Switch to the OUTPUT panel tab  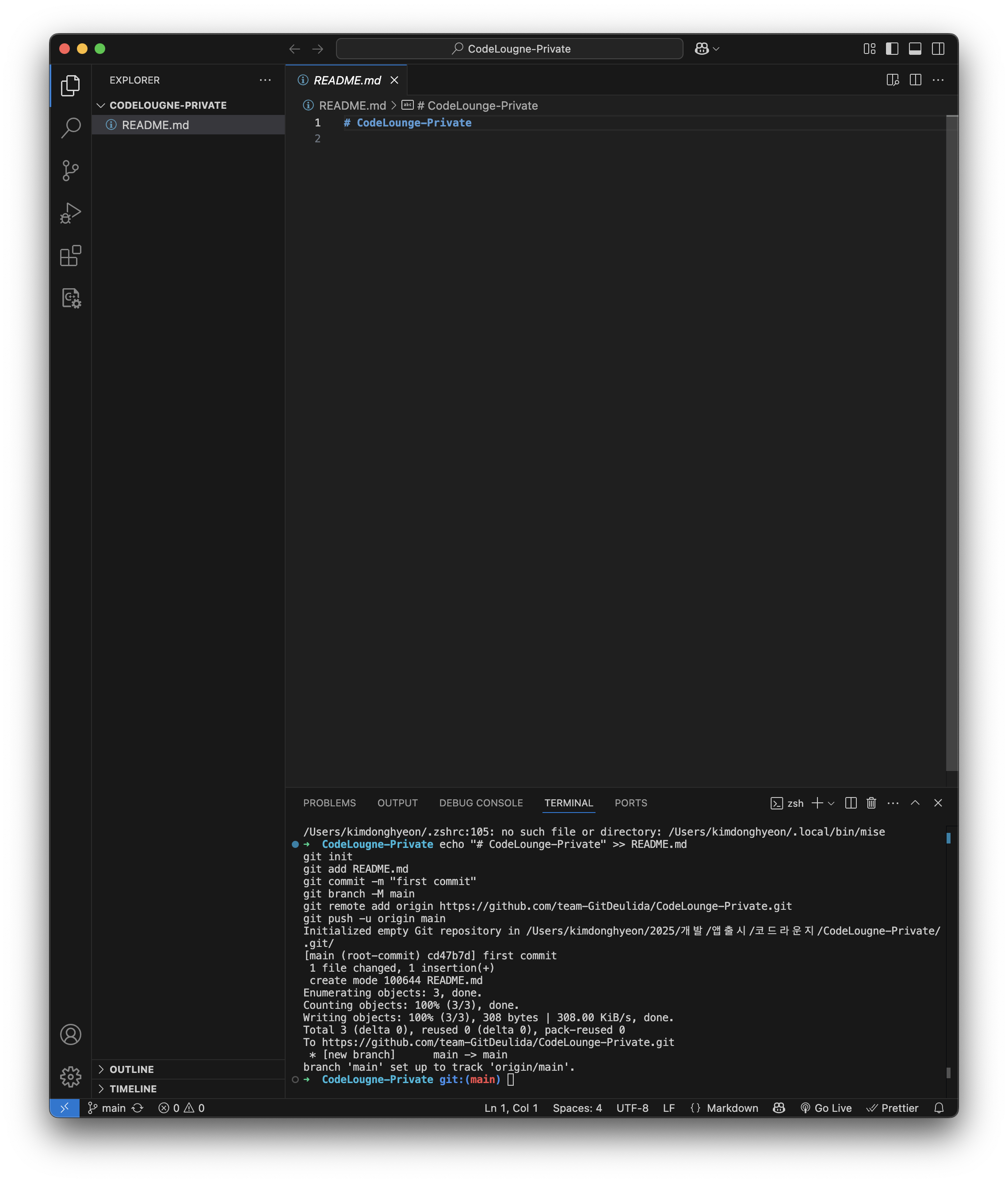pos(397,803)
